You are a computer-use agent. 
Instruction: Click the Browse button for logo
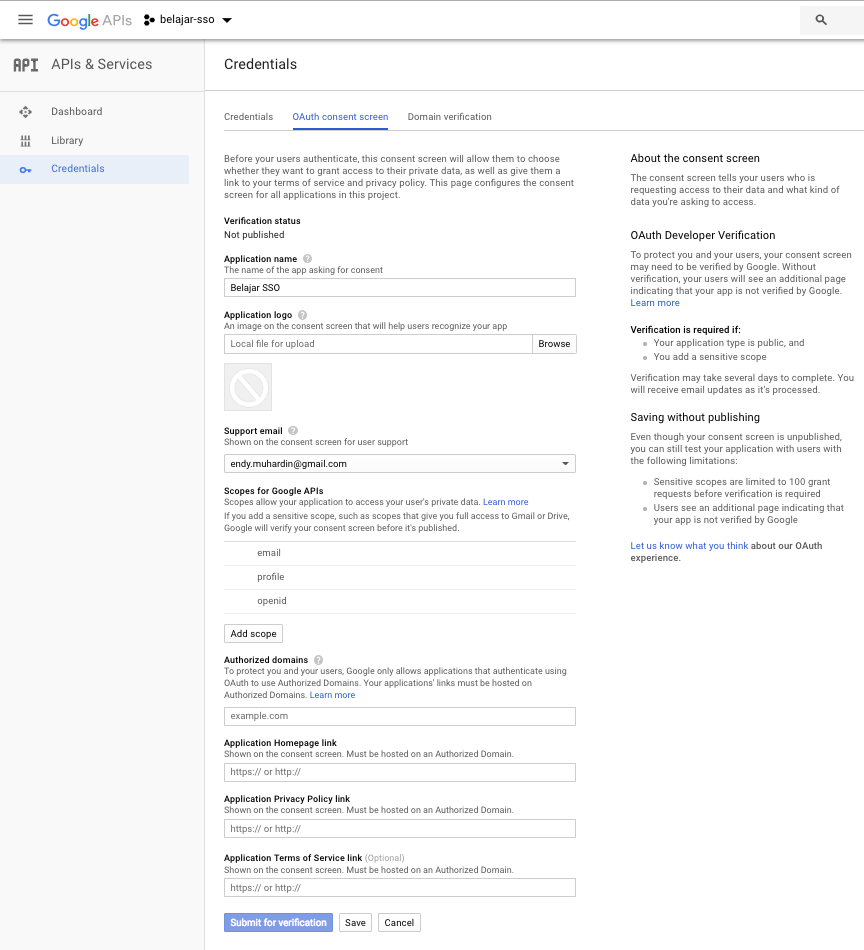(554, 344)
